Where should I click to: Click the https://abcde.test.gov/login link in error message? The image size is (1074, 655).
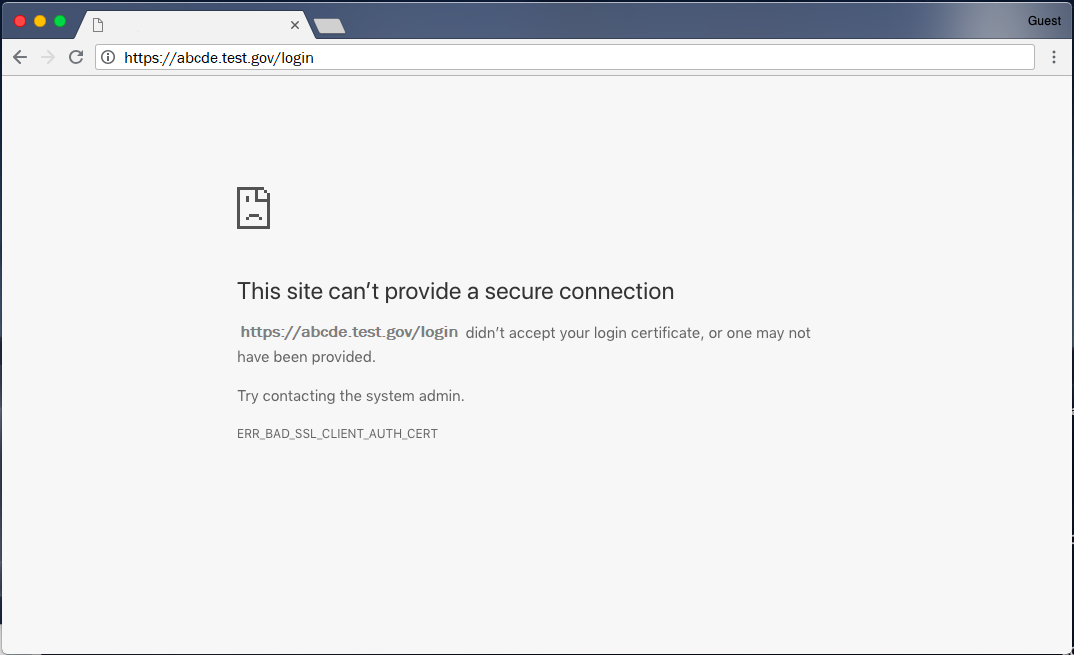(348, 331)
